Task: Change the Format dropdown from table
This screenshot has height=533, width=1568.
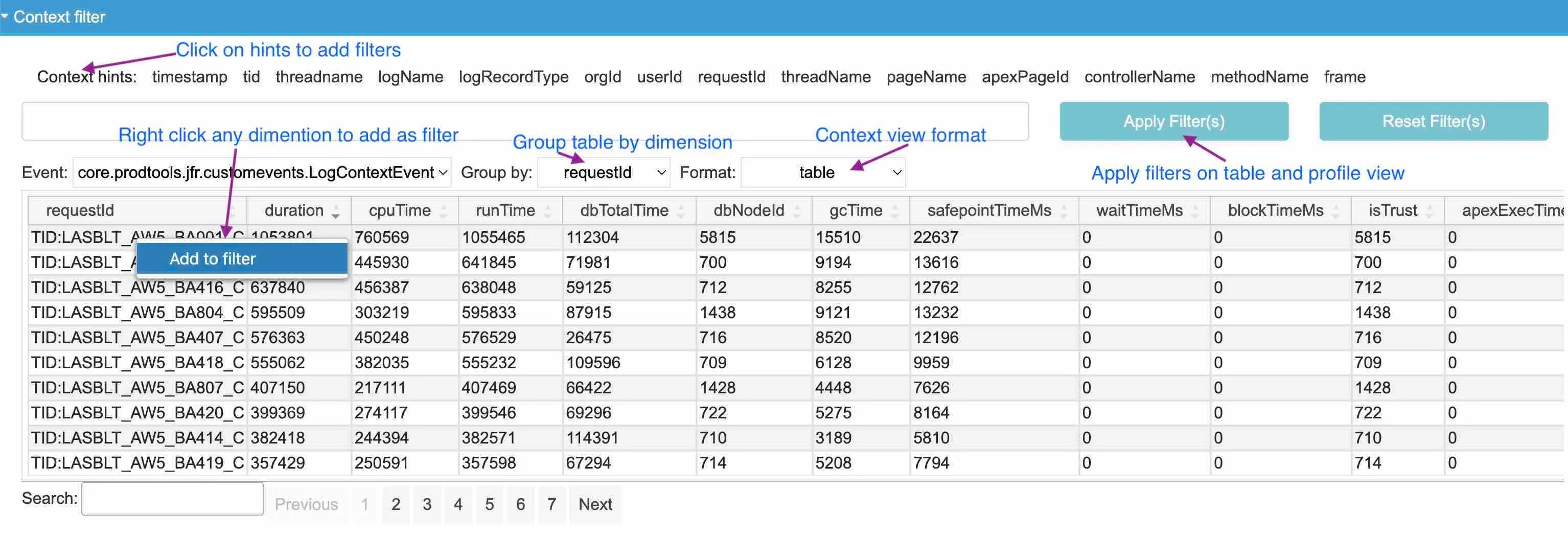Action: pyautogui.click(x=823, y=172)
